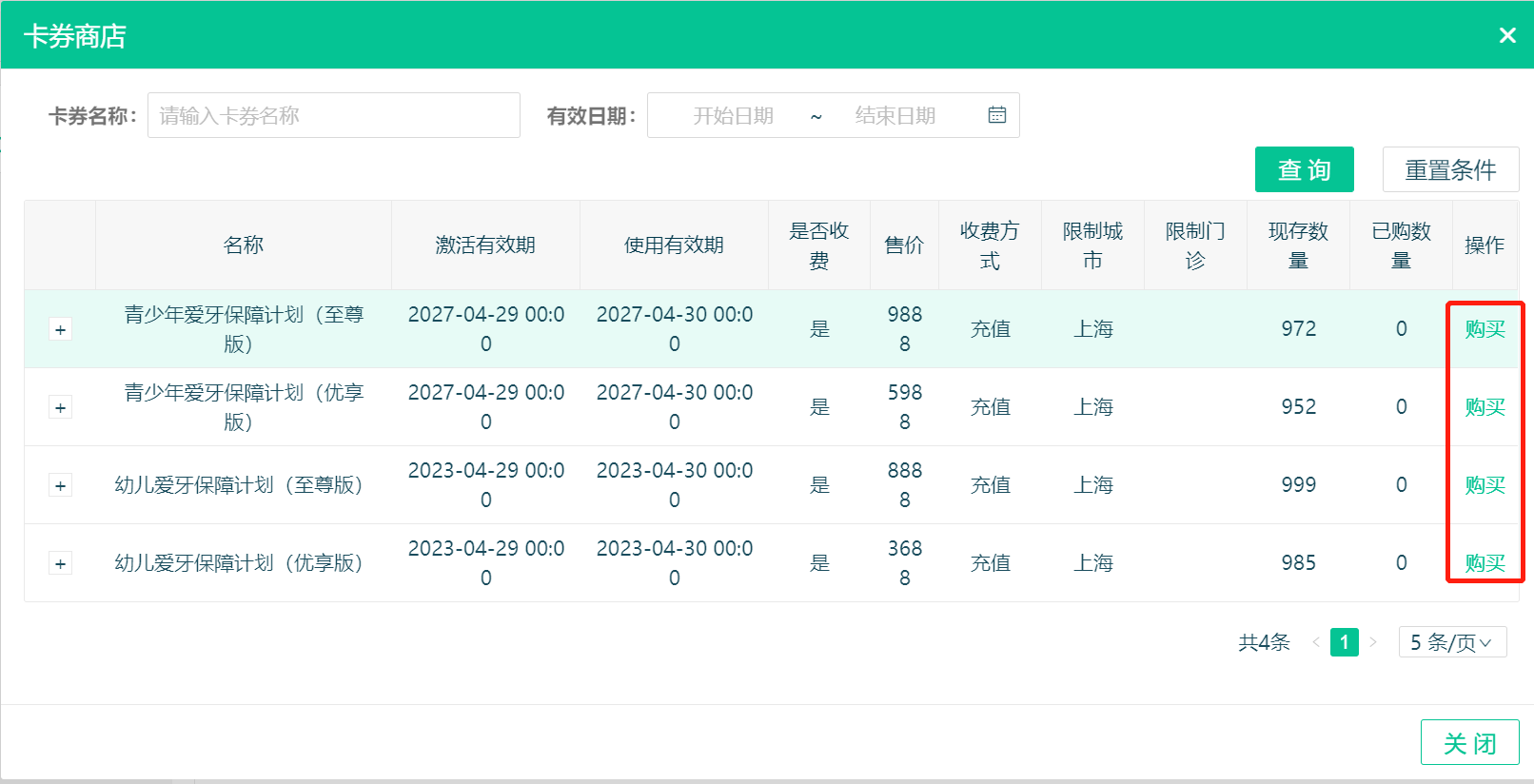Close the 卡券商店 dialog with X
The width and height of the screenshot is (1534, 784).
click(x=1507, y=35)
